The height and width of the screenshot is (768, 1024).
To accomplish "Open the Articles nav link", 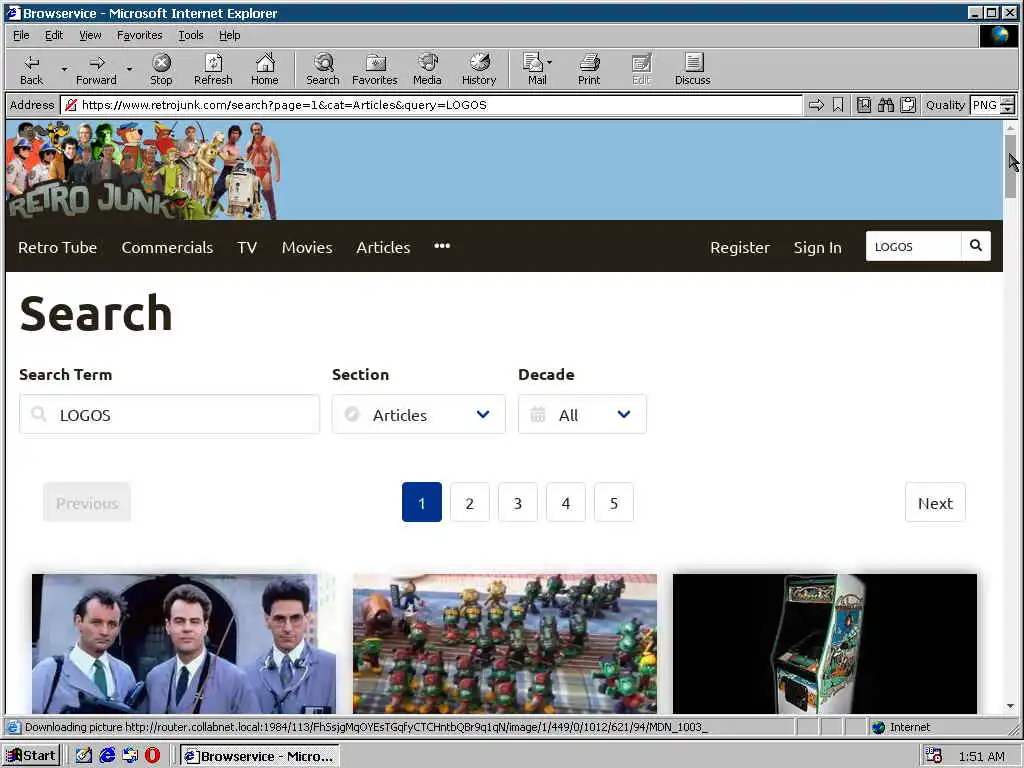I will coord(383,248).
